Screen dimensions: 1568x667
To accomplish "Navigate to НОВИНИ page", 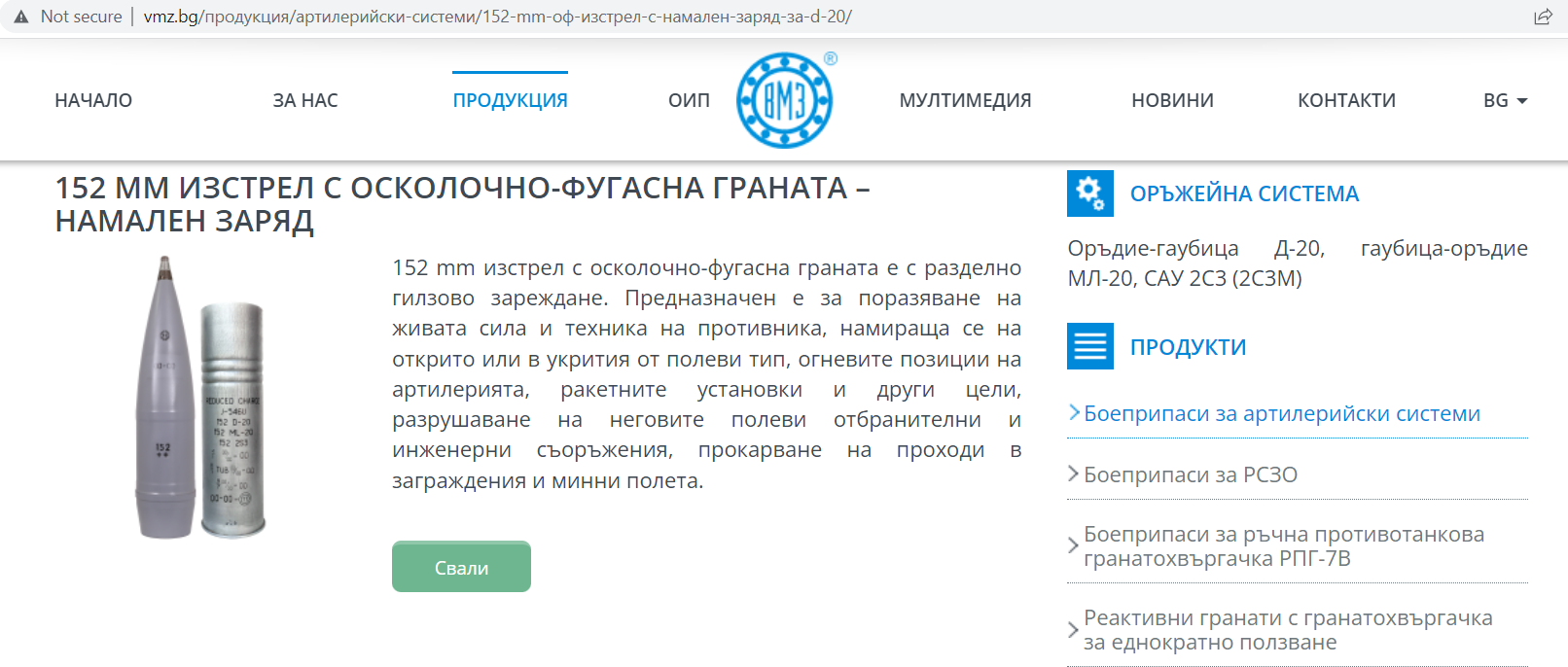I will pos(1172,100).
